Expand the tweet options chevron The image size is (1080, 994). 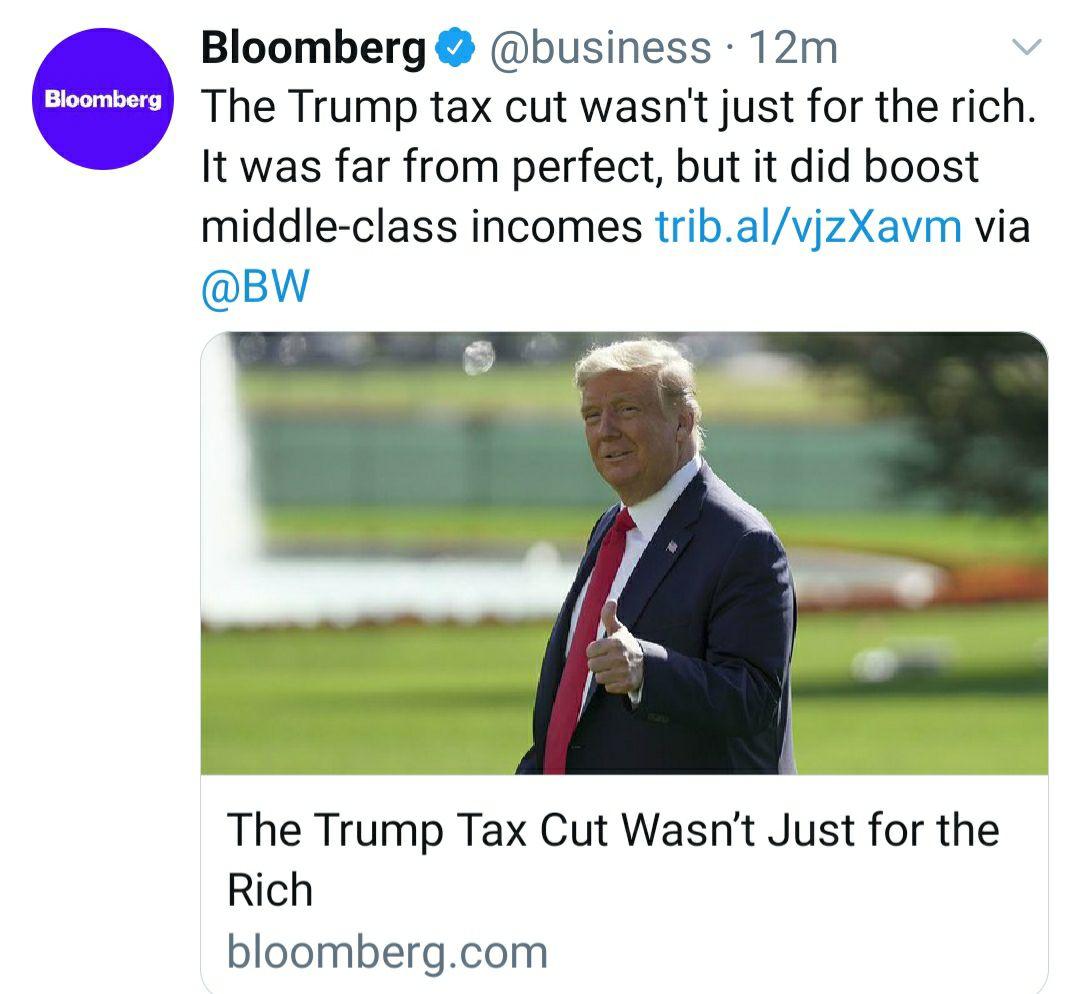pyautogui.click(x=1027, y=47)
